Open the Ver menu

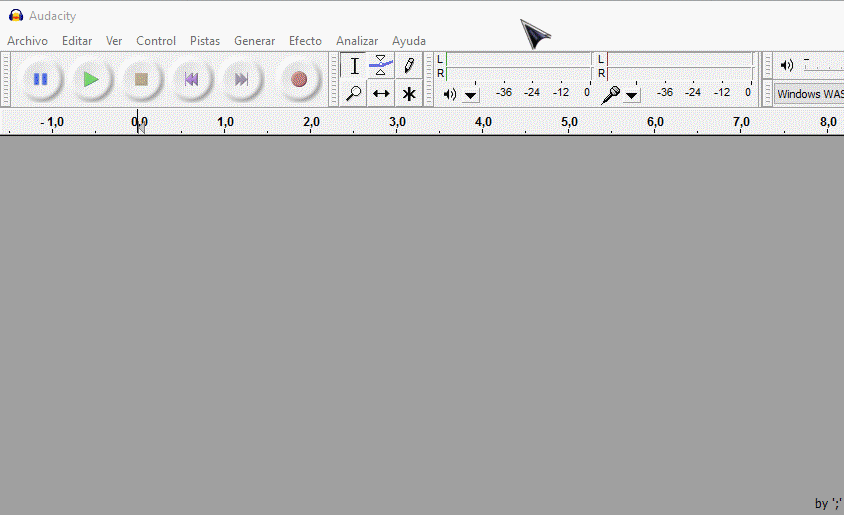pos(114,41)
